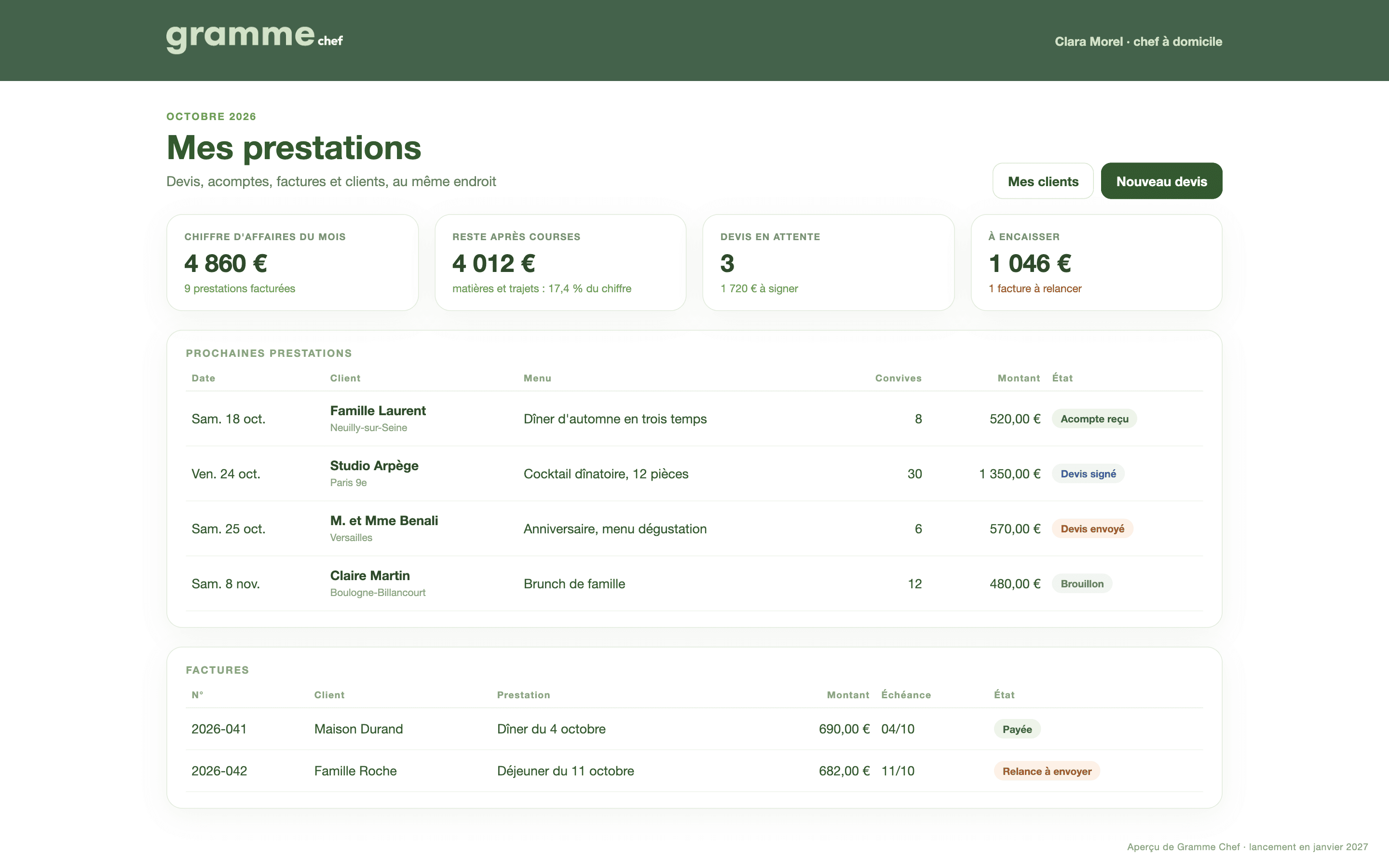The height and width of the screenshot is (868, 1389).
Task: Click 'Cocktail dînatoire, 12 pièces' menu
Action: (x=606, y=474)
